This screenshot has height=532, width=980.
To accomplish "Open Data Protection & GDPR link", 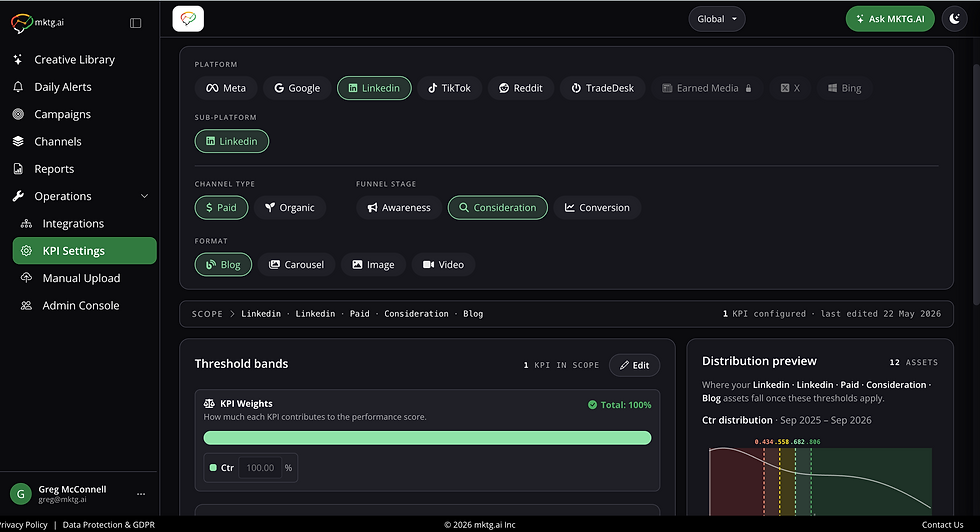I will click(x=109, y=525).
